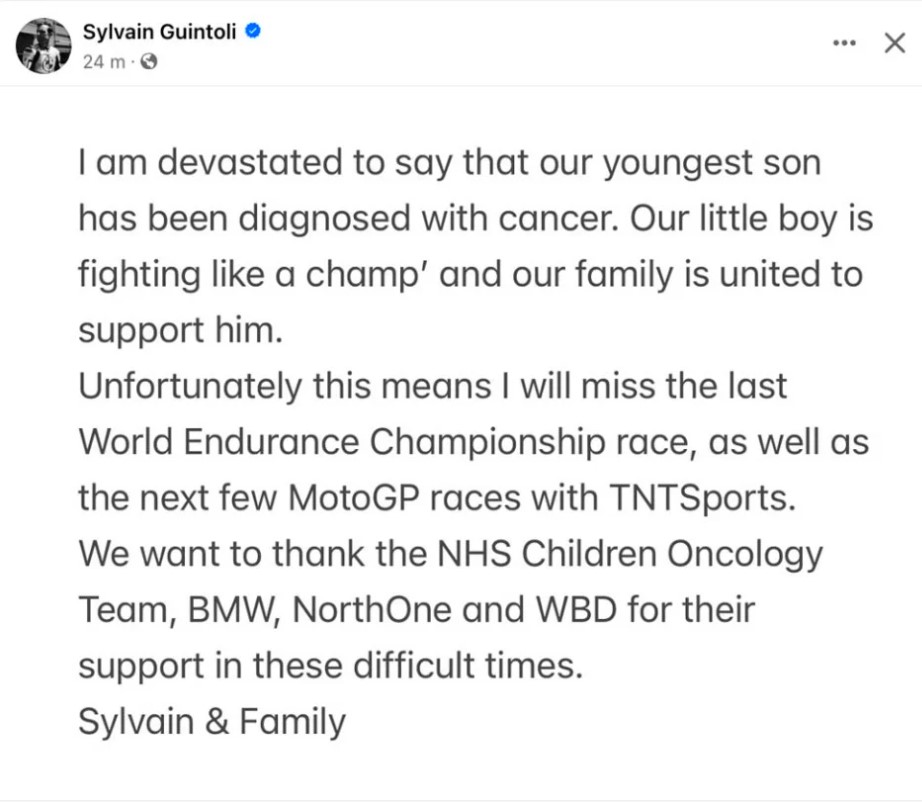Click the word 'cancer' in the post
The image size is (922, 802).
click(558, 219)
